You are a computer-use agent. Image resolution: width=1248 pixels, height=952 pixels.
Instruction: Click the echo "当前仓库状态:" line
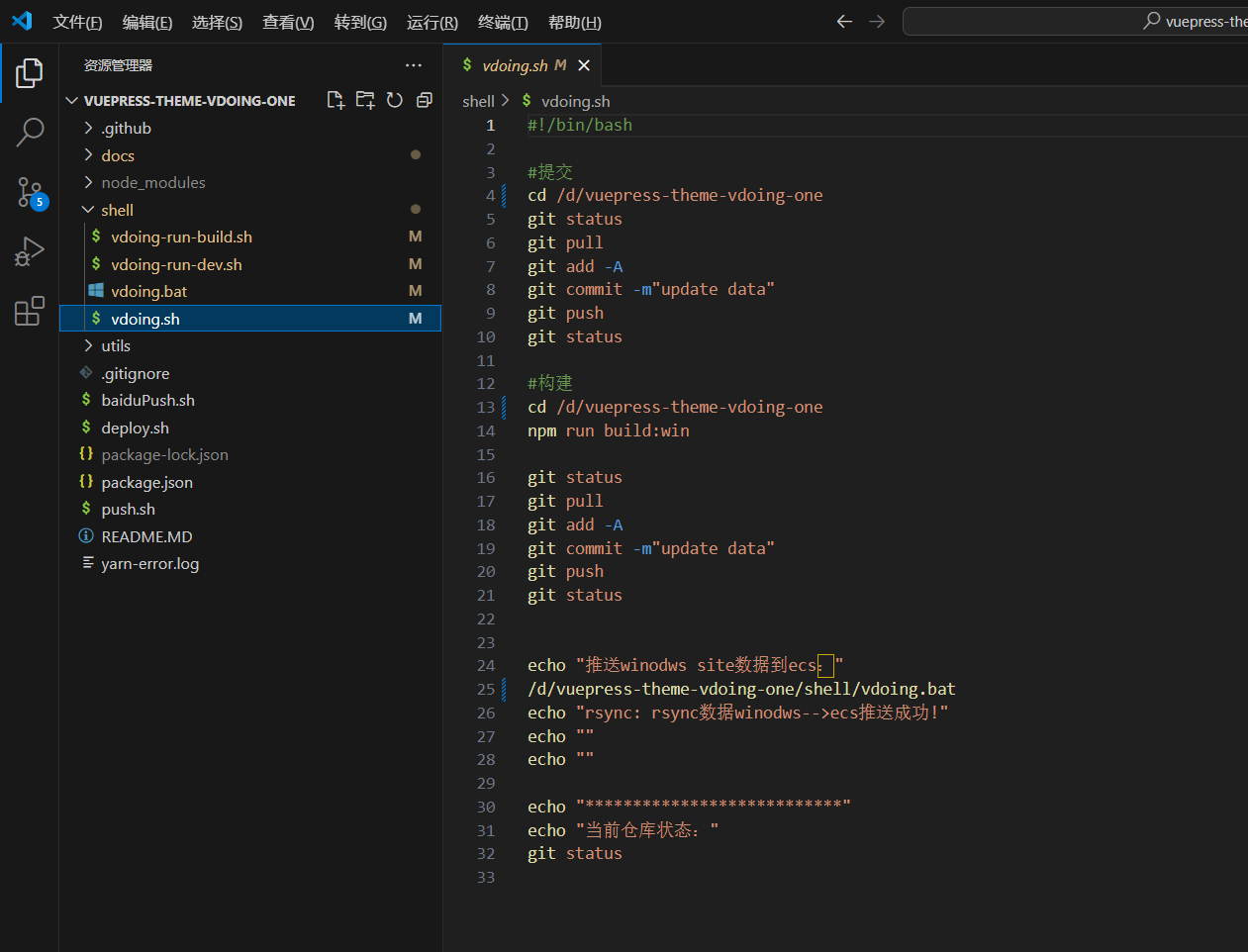624,830
